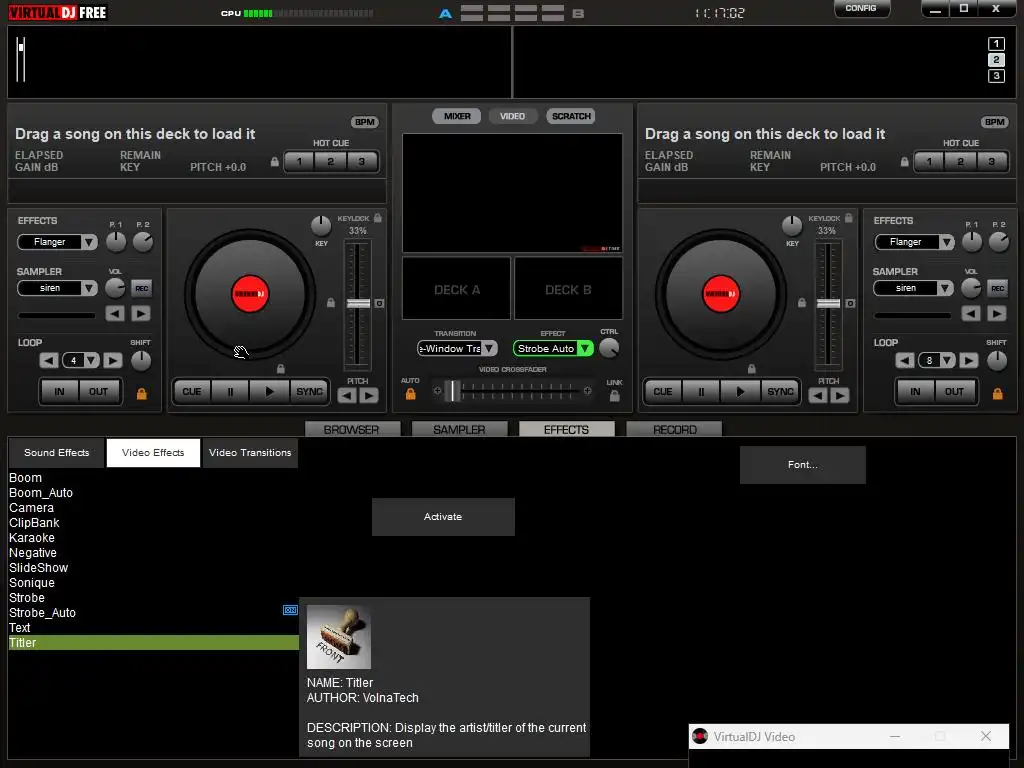This screenshot has height=768, width=1024.
Task: Switch to the RECORD tab
Action: tap(675, 429)
